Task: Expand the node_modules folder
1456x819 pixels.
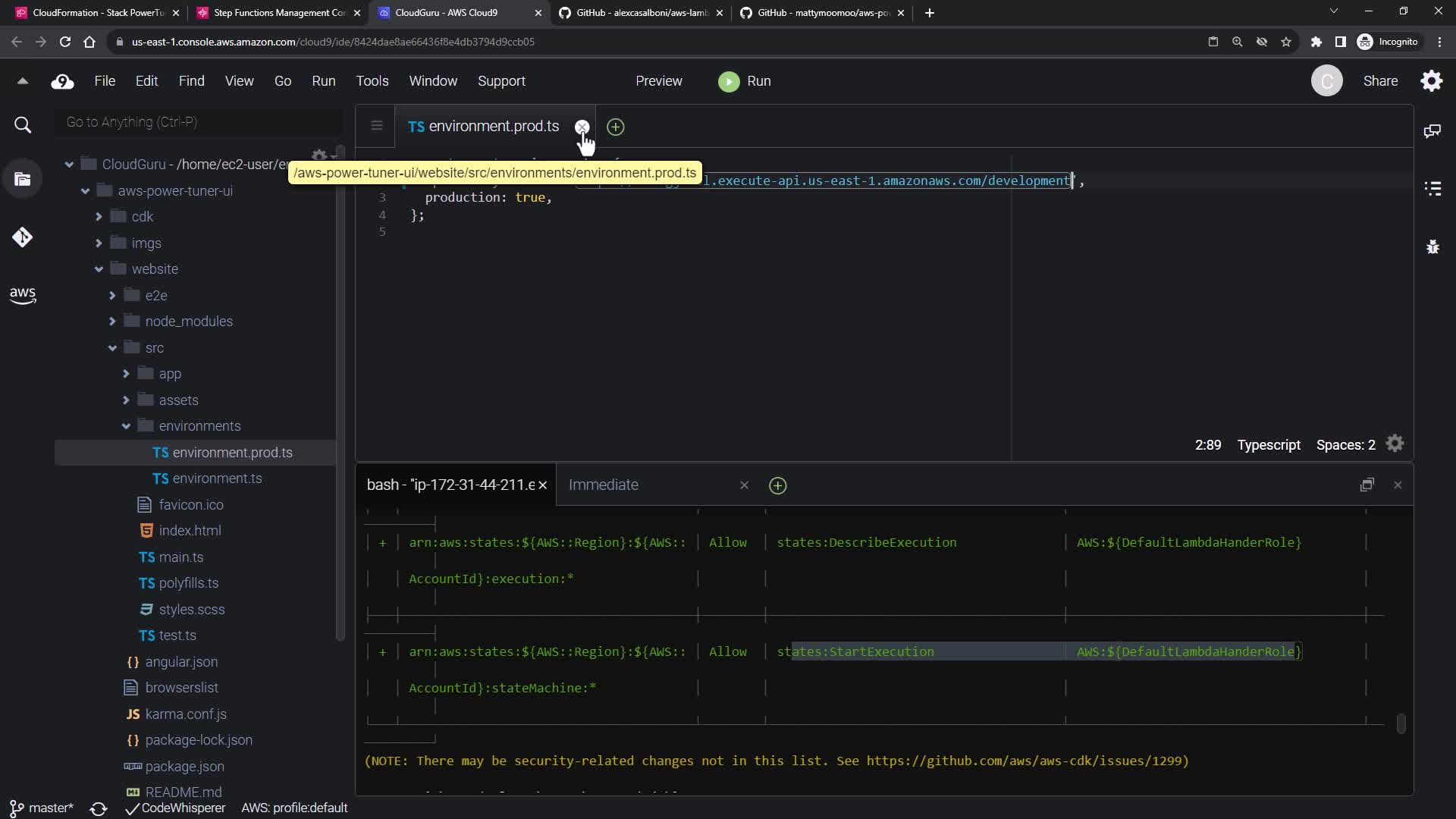Action: (x=112, y=322)
